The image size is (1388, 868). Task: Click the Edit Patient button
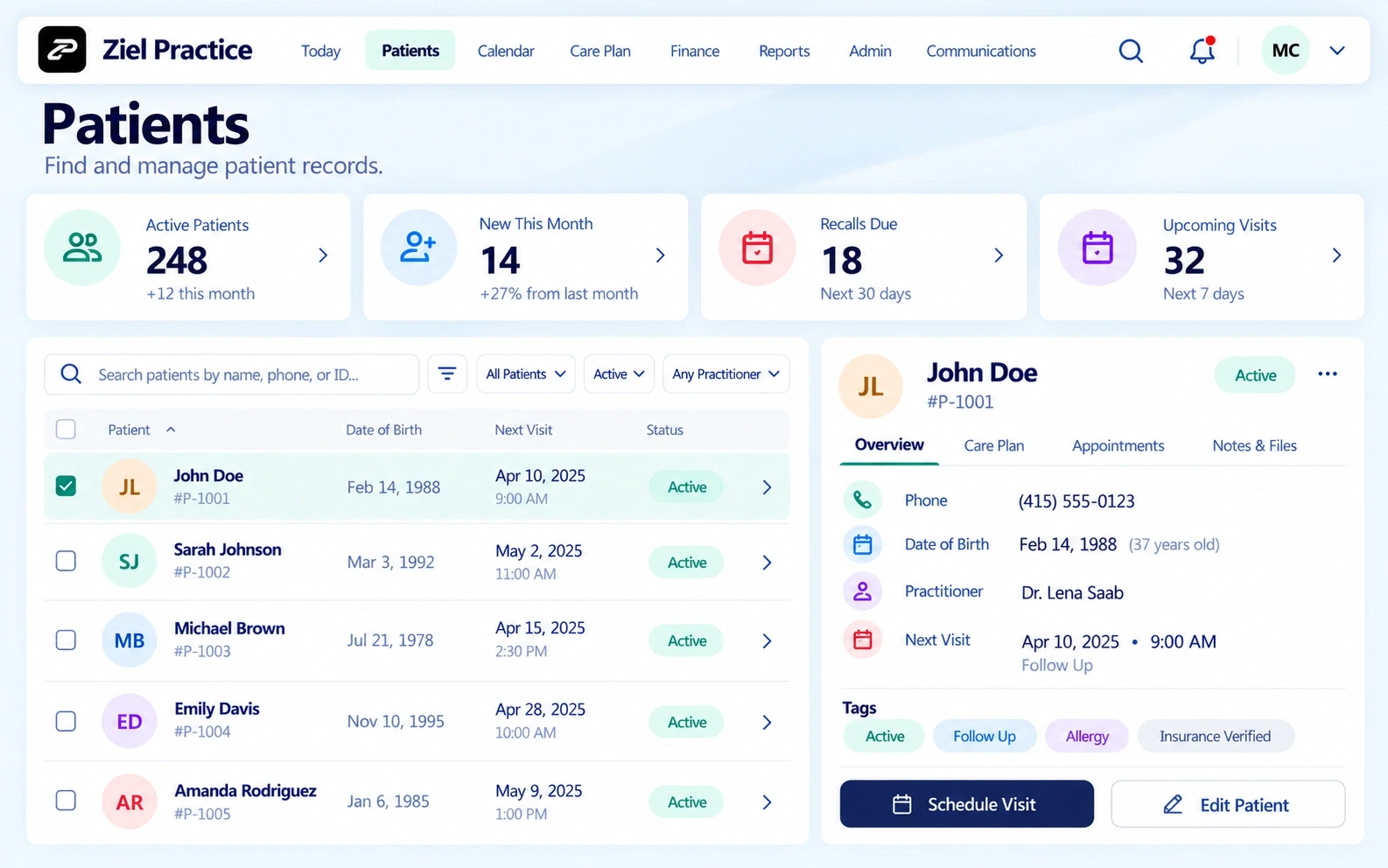point(1228,804)
